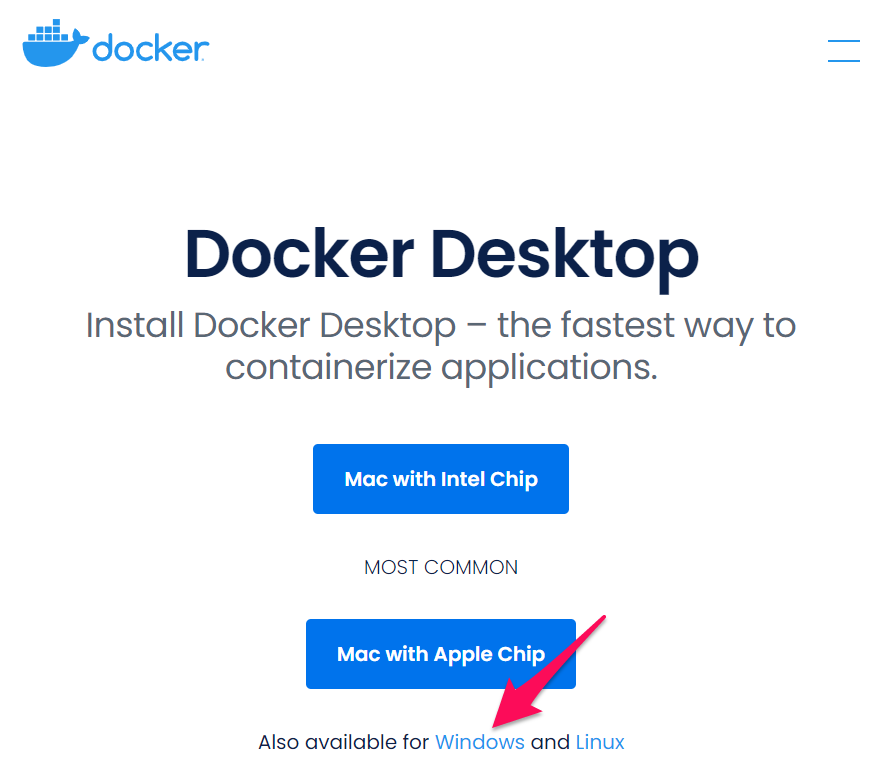Click the red arrow annotation graphic
894x767 pixels.
548,672
